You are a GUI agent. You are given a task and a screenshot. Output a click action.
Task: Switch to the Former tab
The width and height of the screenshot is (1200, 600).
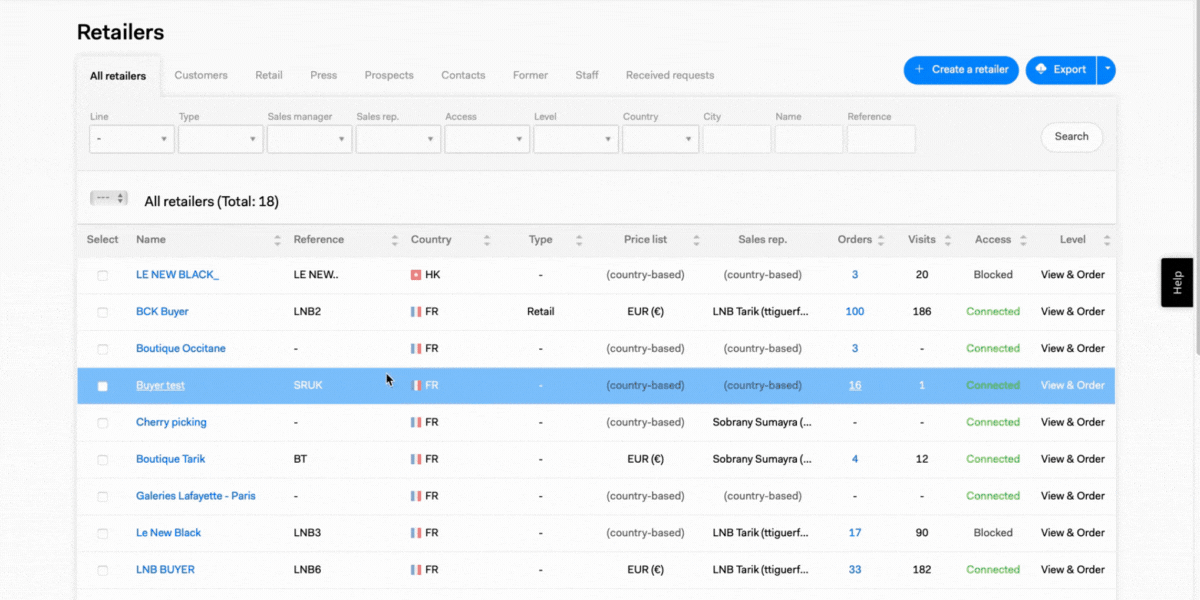(x=530, y=75)
